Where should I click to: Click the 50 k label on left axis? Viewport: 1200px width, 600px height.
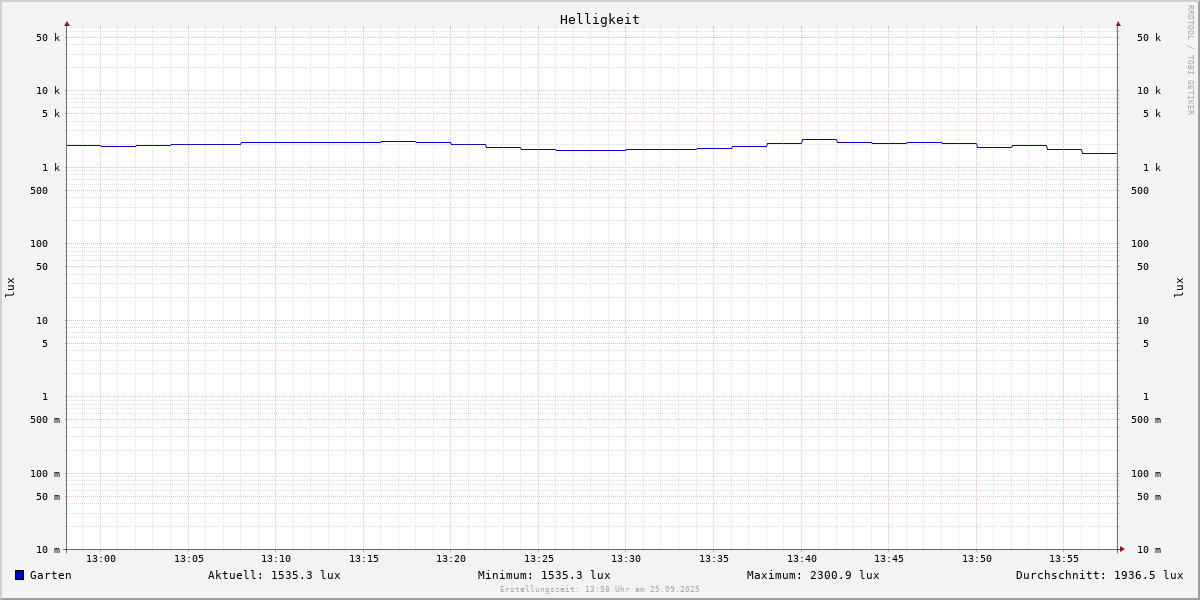point(48,38)
